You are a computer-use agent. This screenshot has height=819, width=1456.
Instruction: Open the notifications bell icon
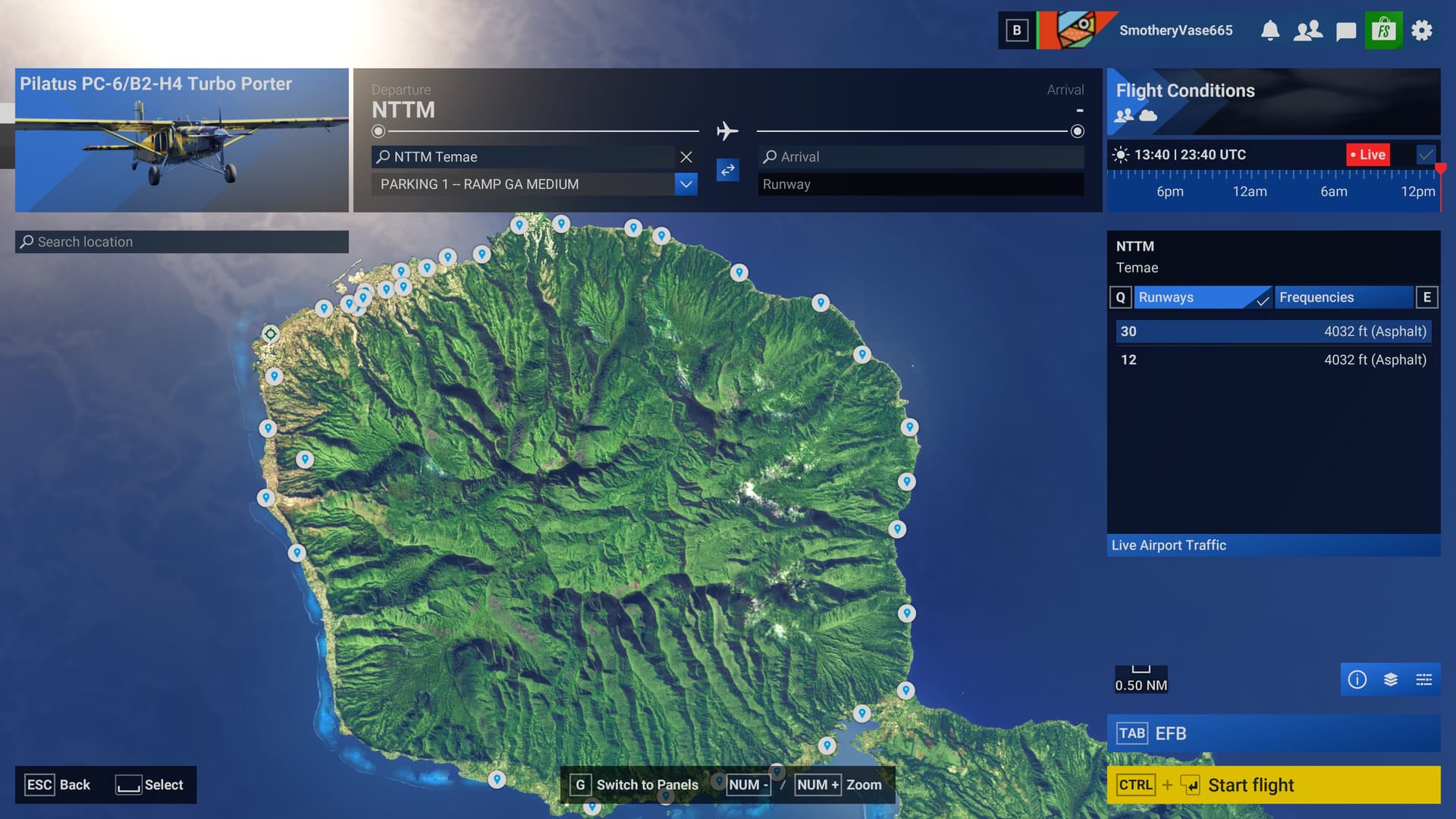[1270, 30]
